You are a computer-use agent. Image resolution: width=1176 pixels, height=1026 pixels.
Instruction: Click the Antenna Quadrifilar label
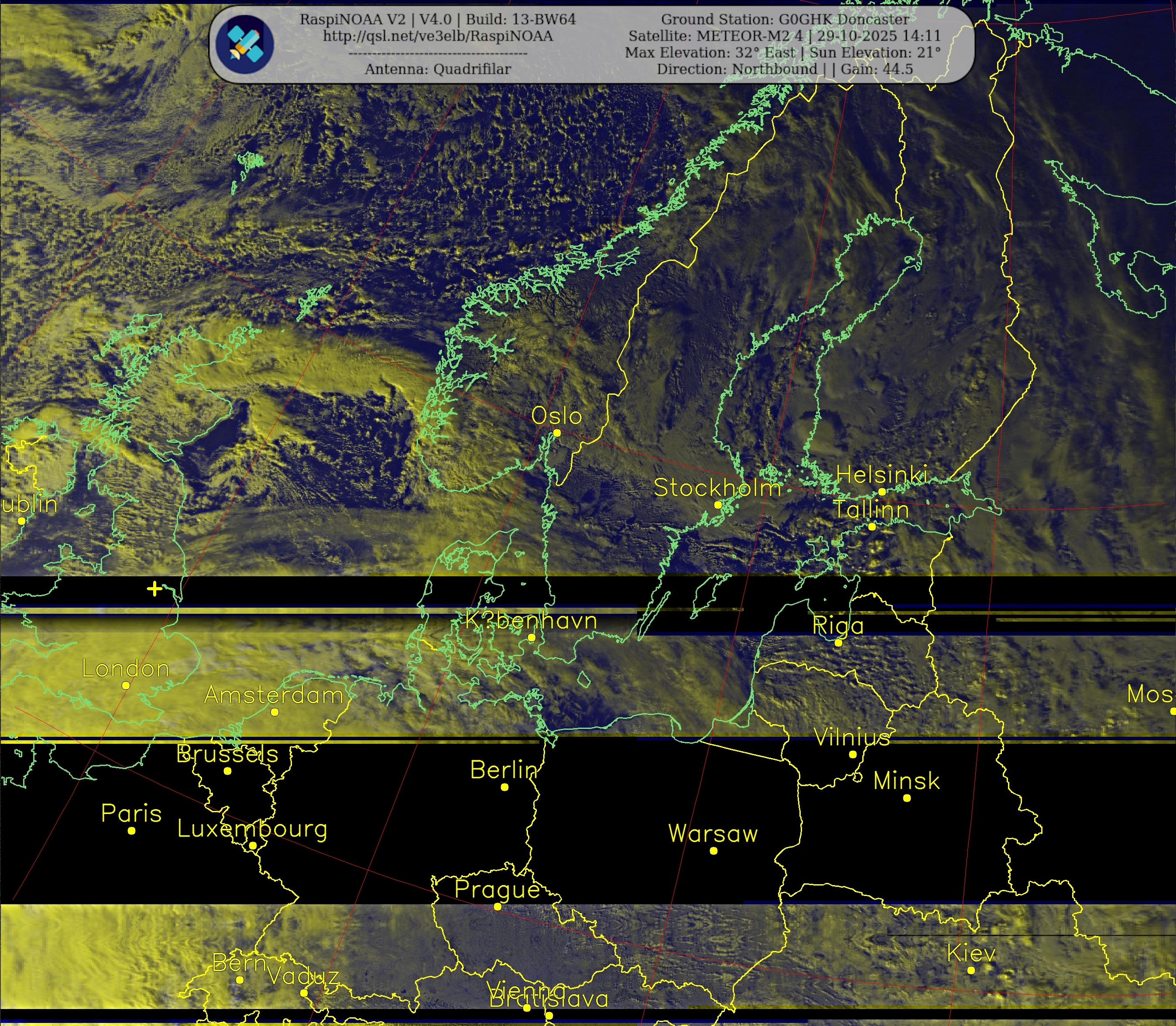(x=438, y=69)
